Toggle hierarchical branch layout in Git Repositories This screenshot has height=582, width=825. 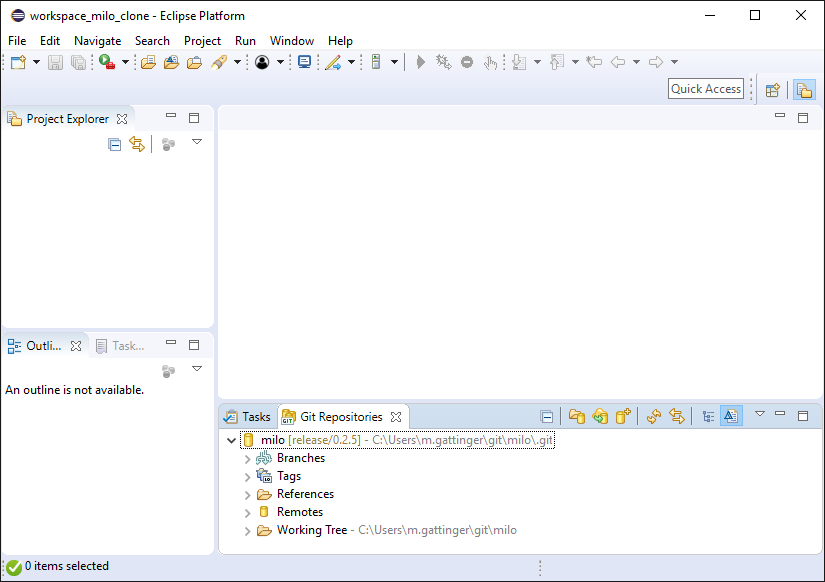point(708,417)
